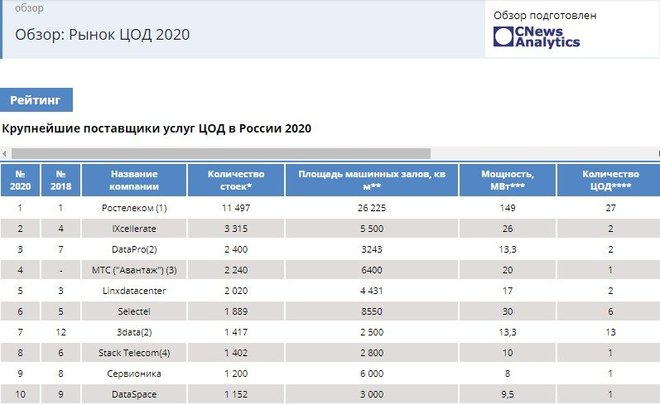Viewport: 660px width, 405px height.
Task: Open the Рейтинг tab
Action: [x=37, y=100]
